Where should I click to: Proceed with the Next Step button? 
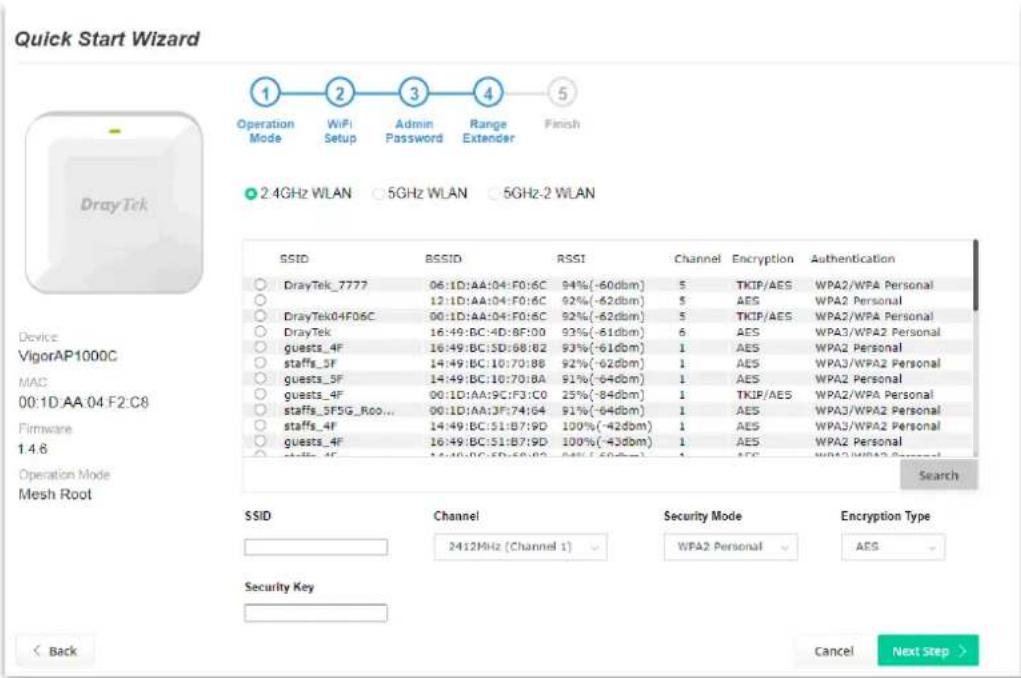click(x=928, y=651)
